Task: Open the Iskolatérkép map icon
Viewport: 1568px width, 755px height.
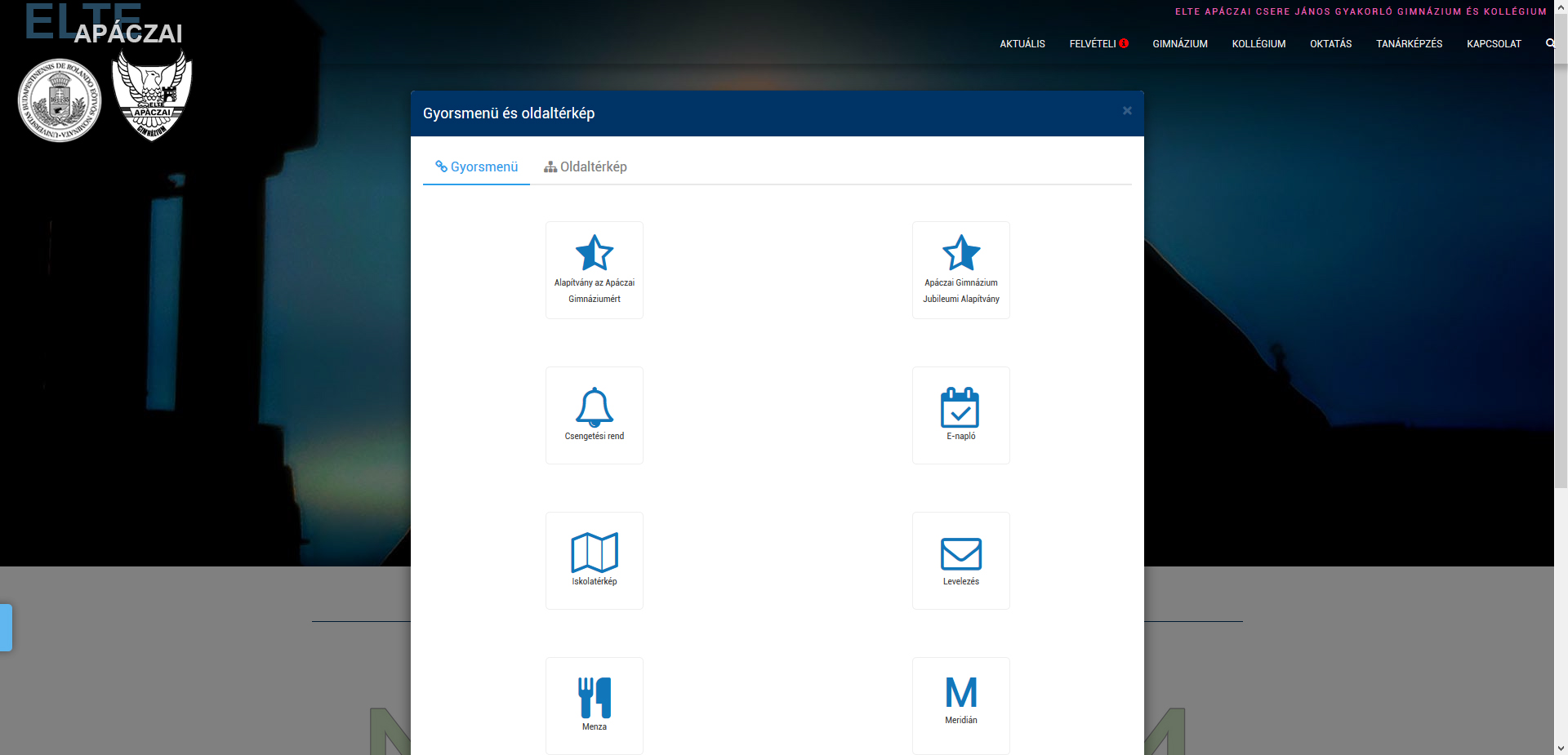Action: pos(594,553)
